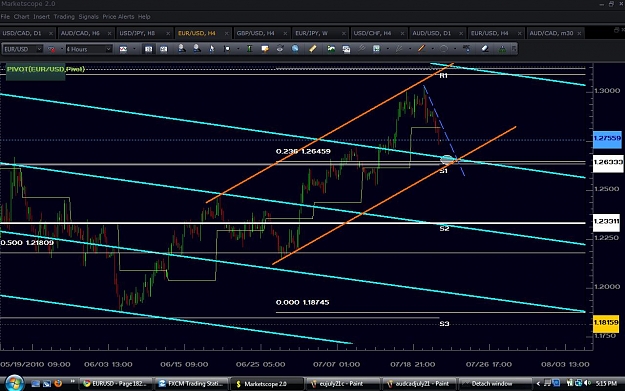Expand the arrow next to red chart-type icon

(x=62, y=49)
